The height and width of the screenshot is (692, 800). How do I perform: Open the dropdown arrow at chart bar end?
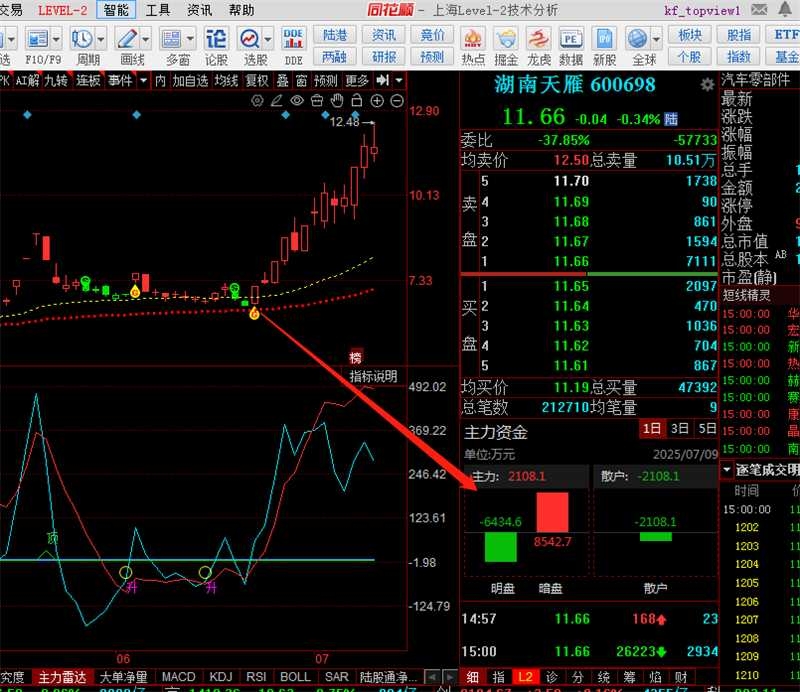pos(399,80)
